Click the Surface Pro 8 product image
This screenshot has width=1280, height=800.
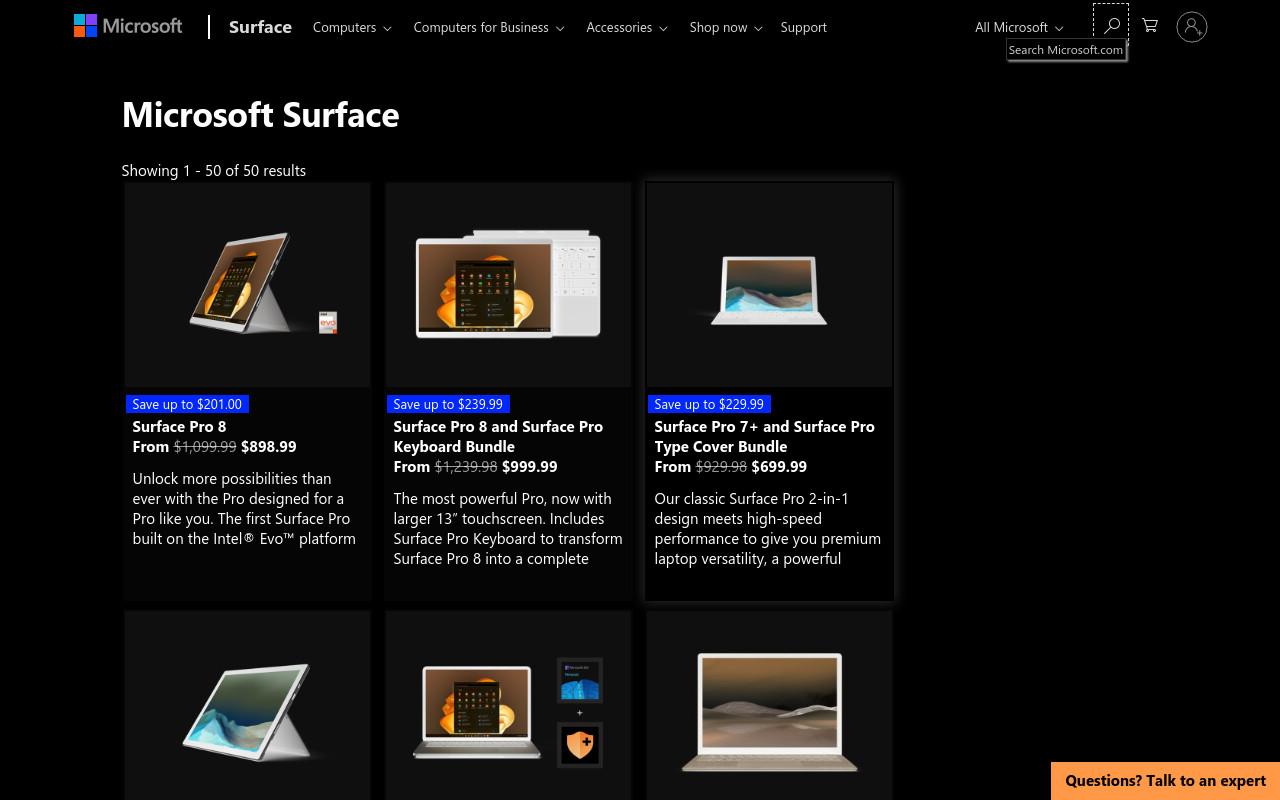[247, 285]
